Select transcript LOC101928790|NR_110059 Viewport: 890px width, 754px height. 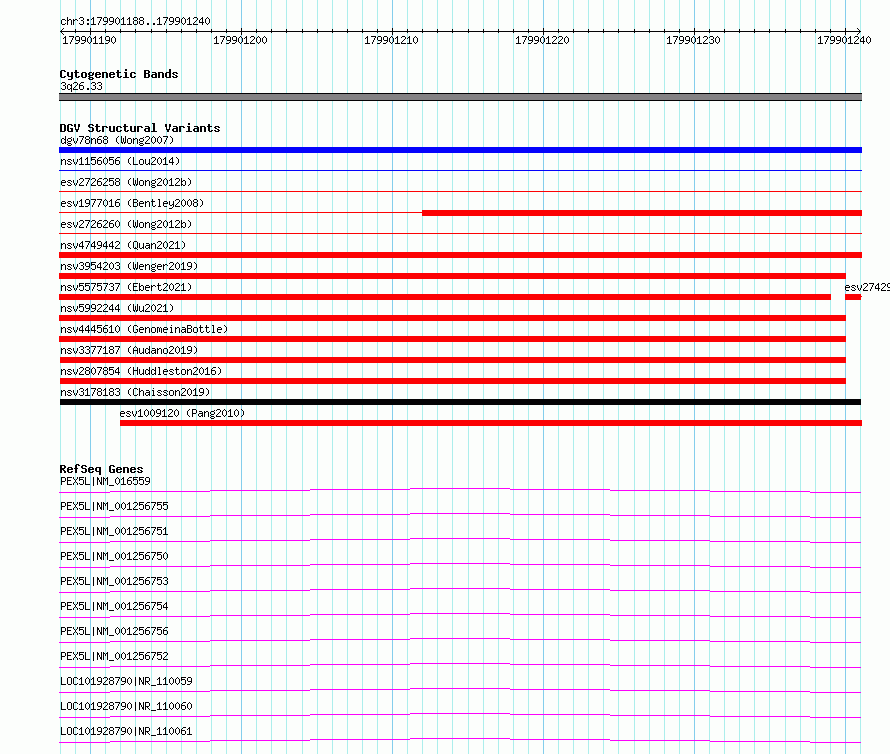pos(126,681)
